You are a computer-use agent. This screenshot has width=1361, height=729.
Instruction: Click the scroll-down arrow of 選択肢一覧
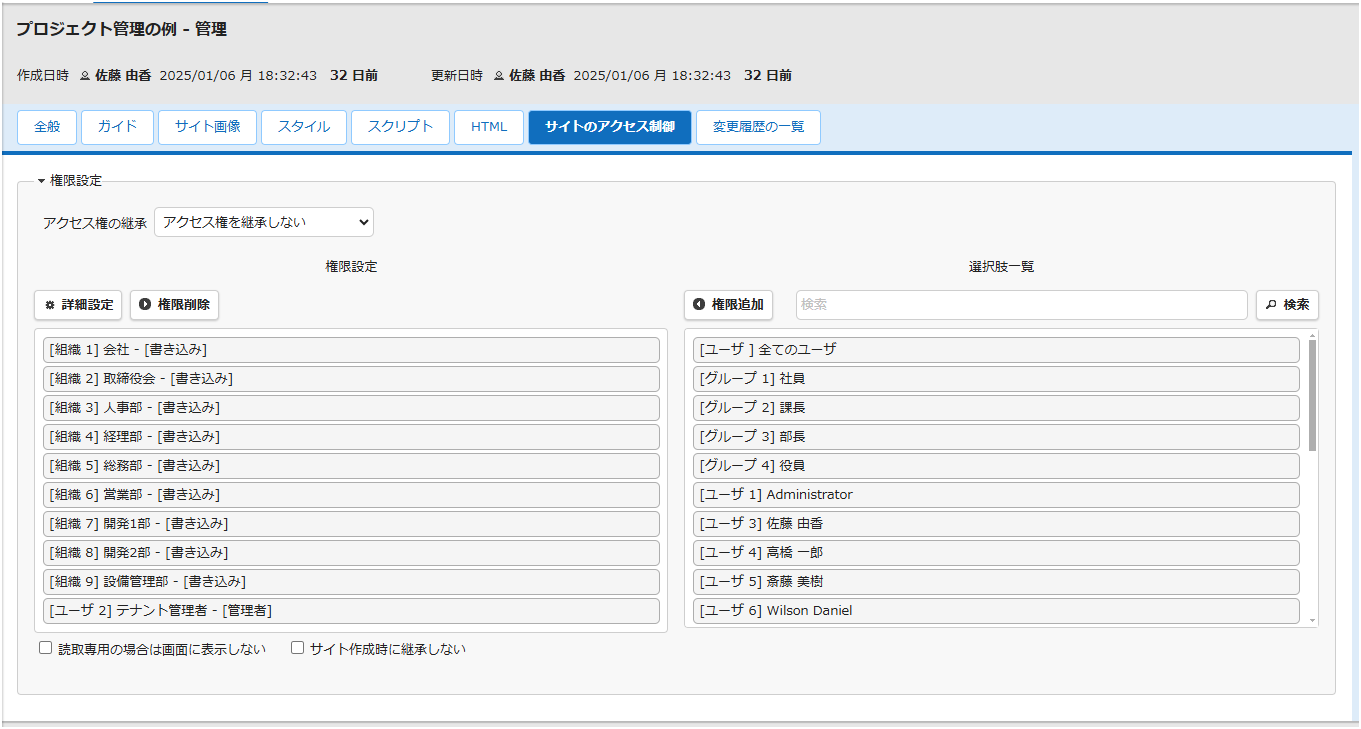click(1312, 621)
